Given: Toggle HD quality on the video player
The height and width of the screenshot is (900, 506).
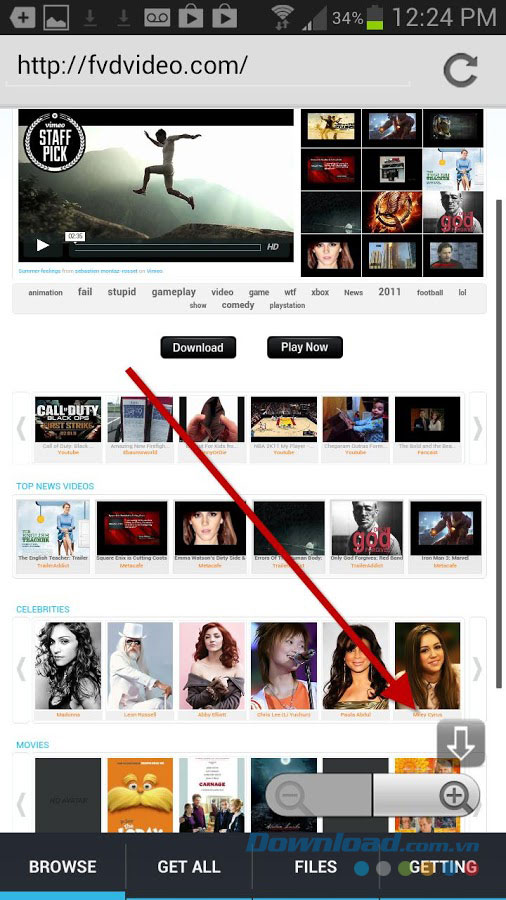Looking at the screenshot, I should coord(273,247).
